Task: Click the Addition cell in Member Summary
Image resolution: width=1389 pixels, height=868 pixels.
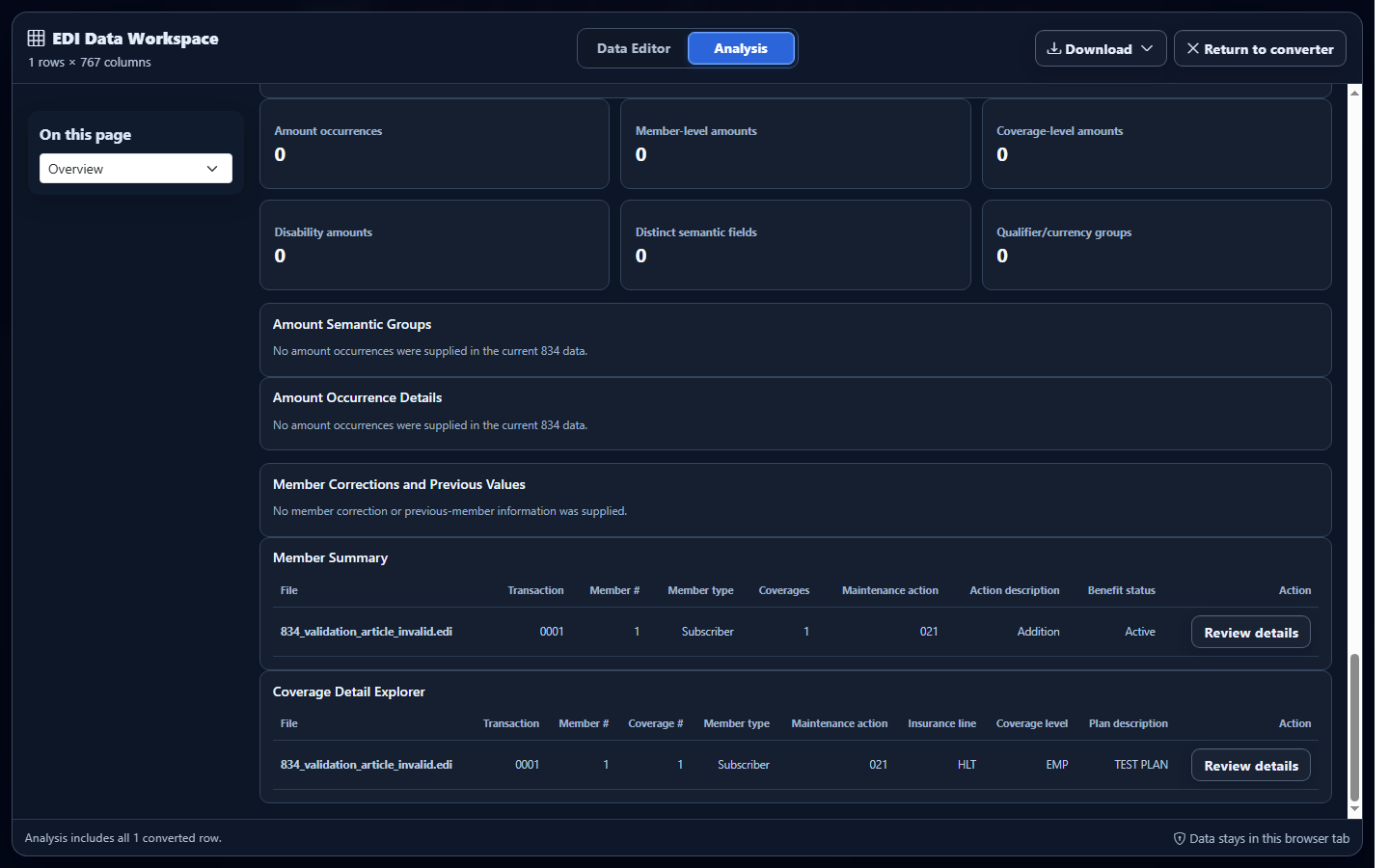Action: [1038, 632]
